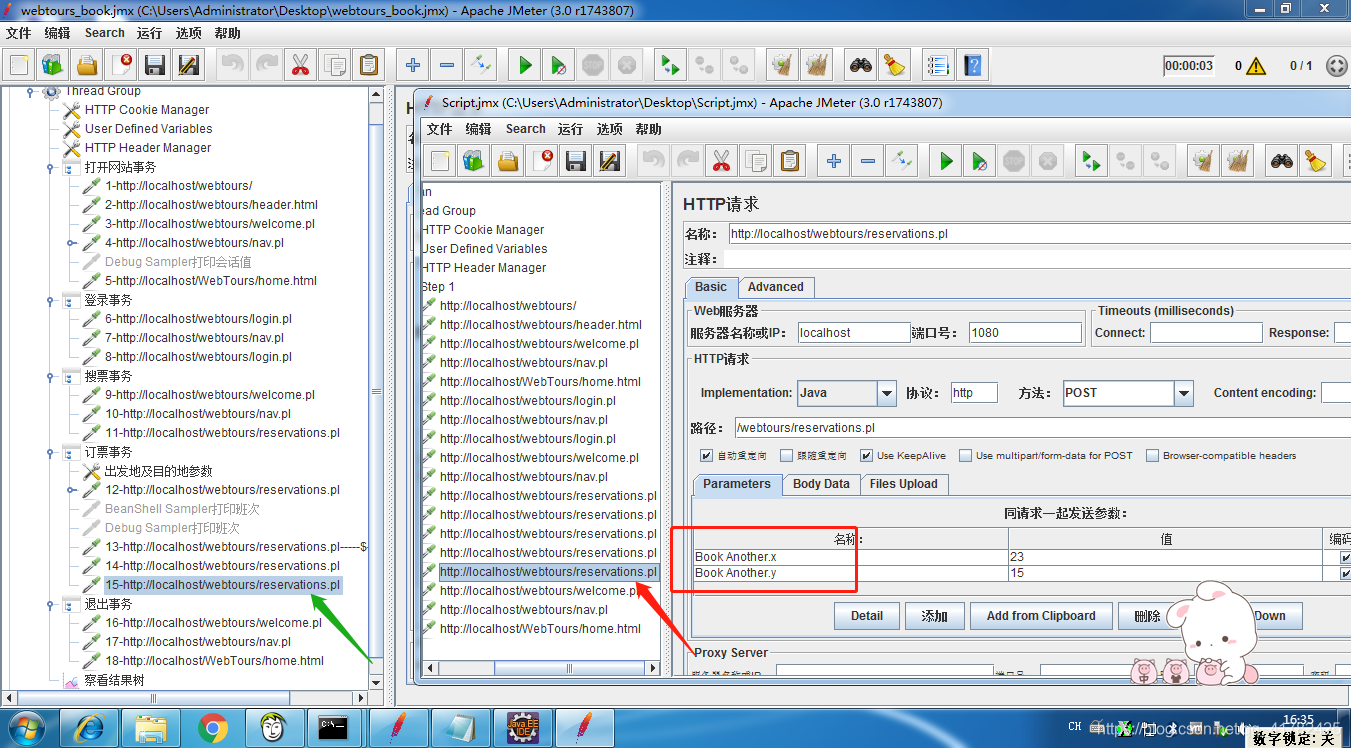Click New test plan icon in webtours_book window
The width and height of the screenshot is (1351, 748).
coord(19,65)
